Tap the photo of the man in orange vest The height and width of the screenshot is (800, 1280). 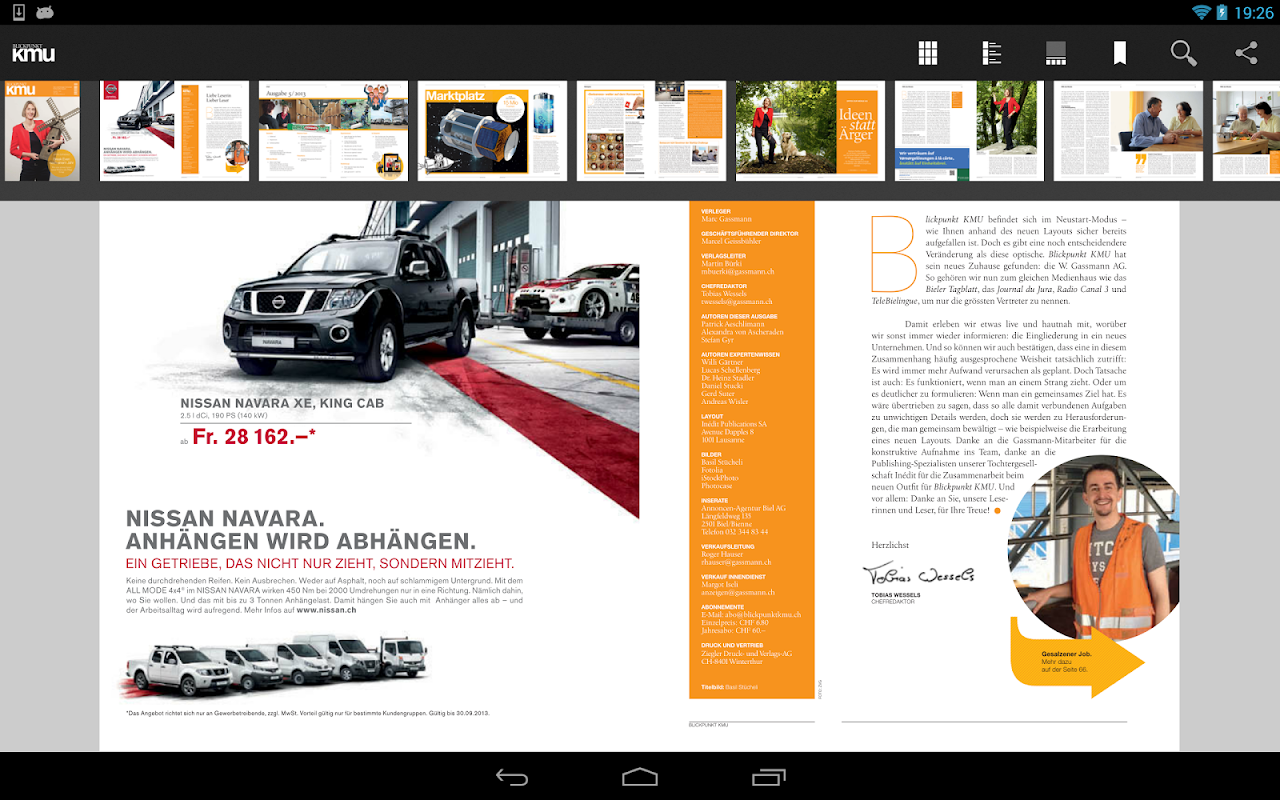tap(1094, 548)
